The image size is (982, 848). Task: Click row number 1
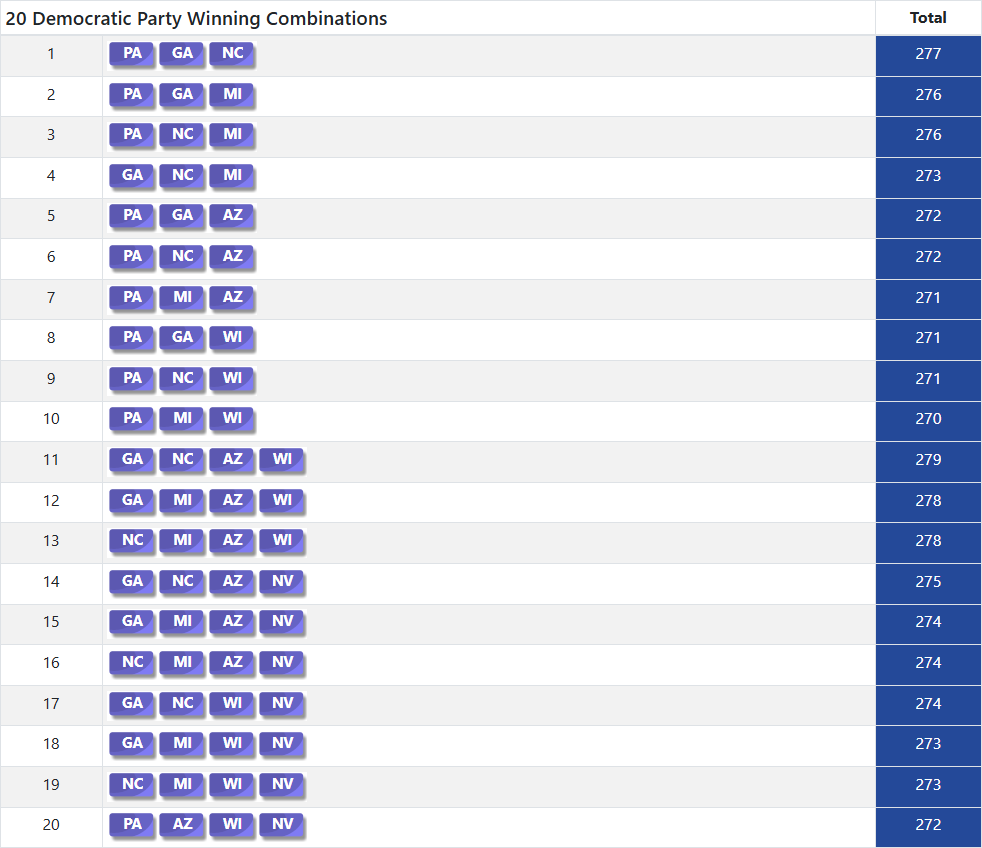click(x=51, y=54)
